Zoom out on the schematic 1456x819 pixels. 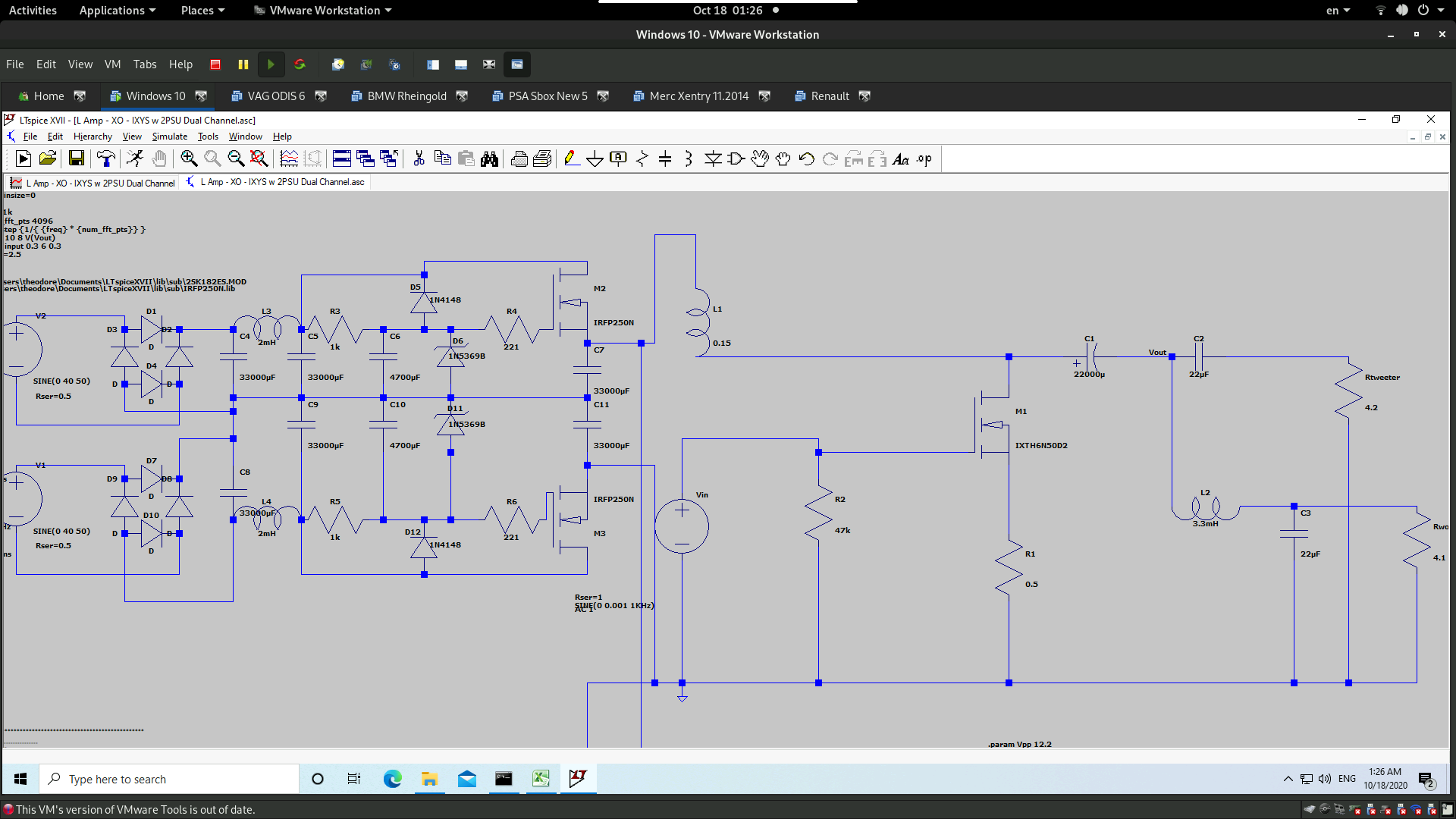[236, 158]
